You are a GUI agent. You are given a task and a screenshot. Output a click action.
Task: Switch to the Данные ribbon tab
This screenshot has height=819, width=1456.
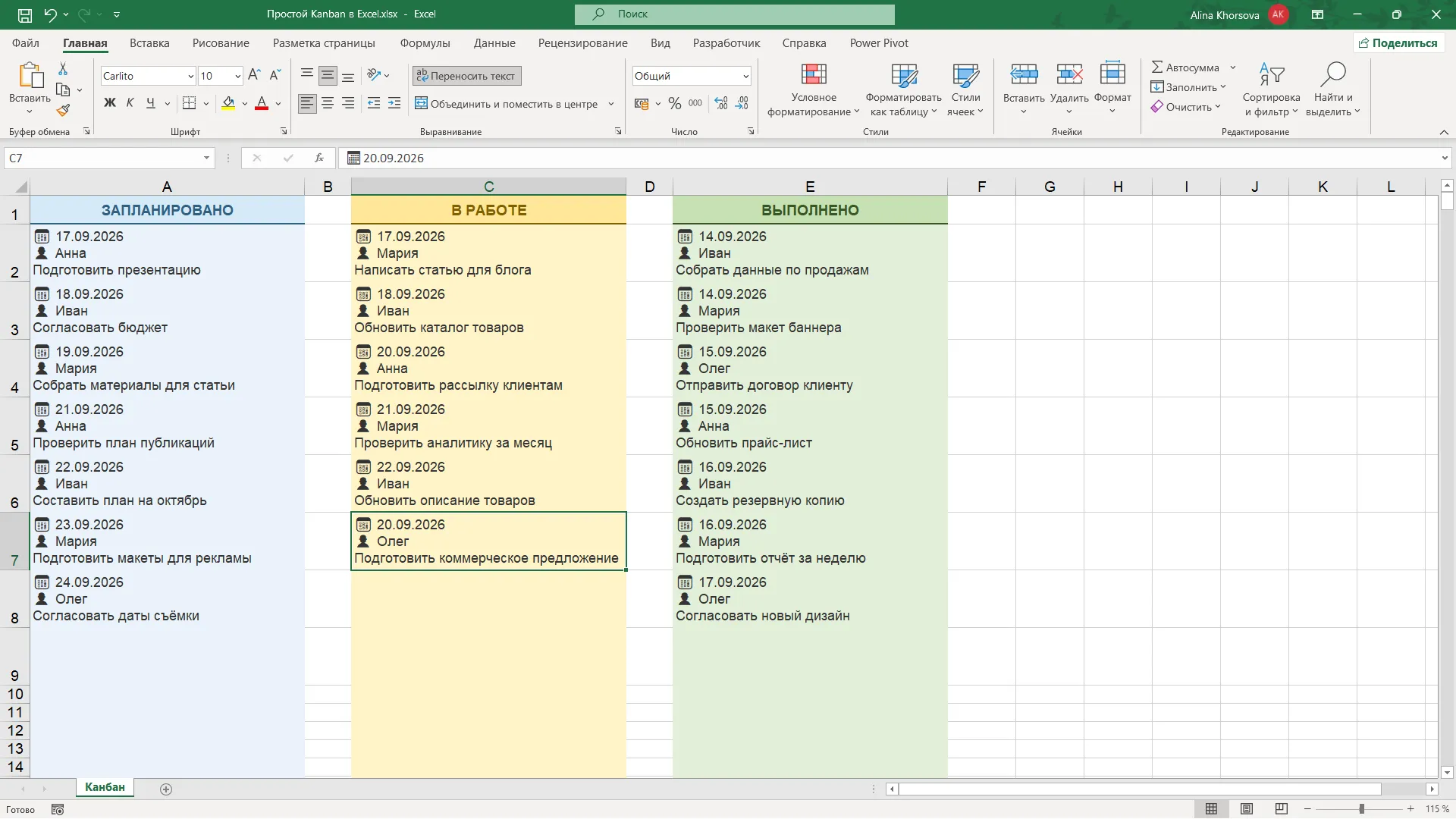point(494,43)
